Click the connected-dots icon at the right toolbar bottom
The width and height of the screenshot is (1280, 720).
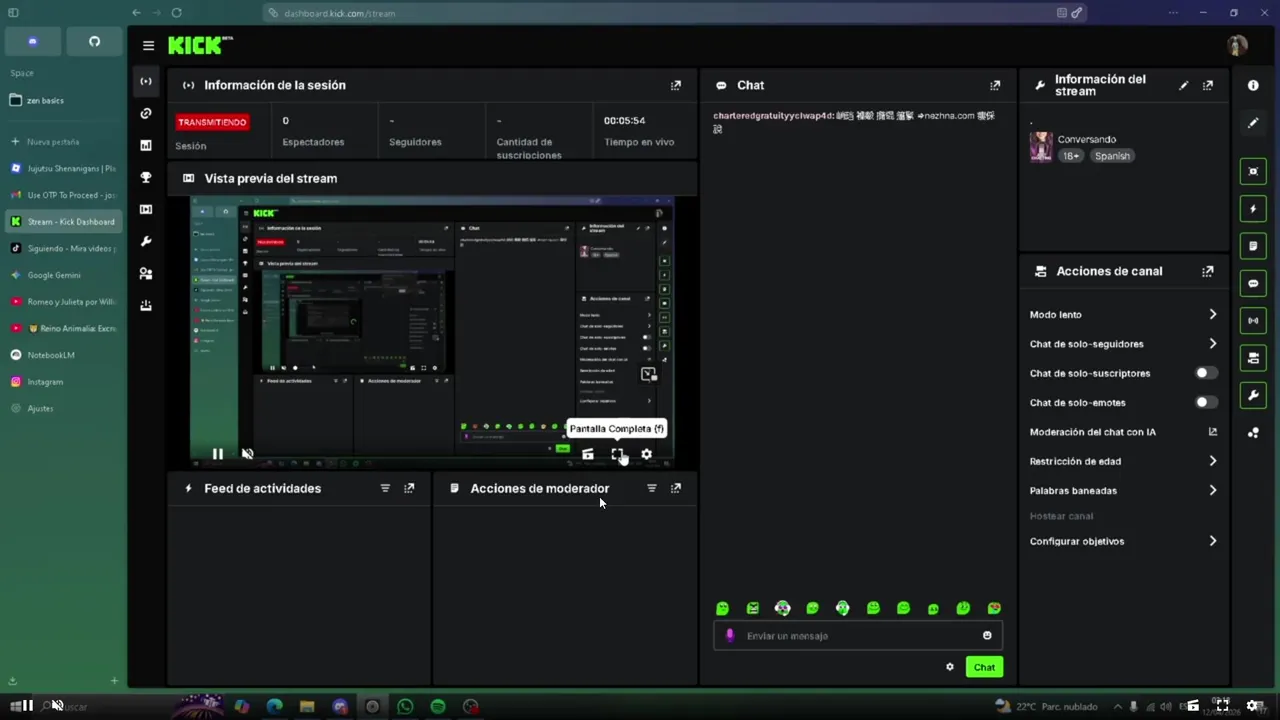[1253, 433]
